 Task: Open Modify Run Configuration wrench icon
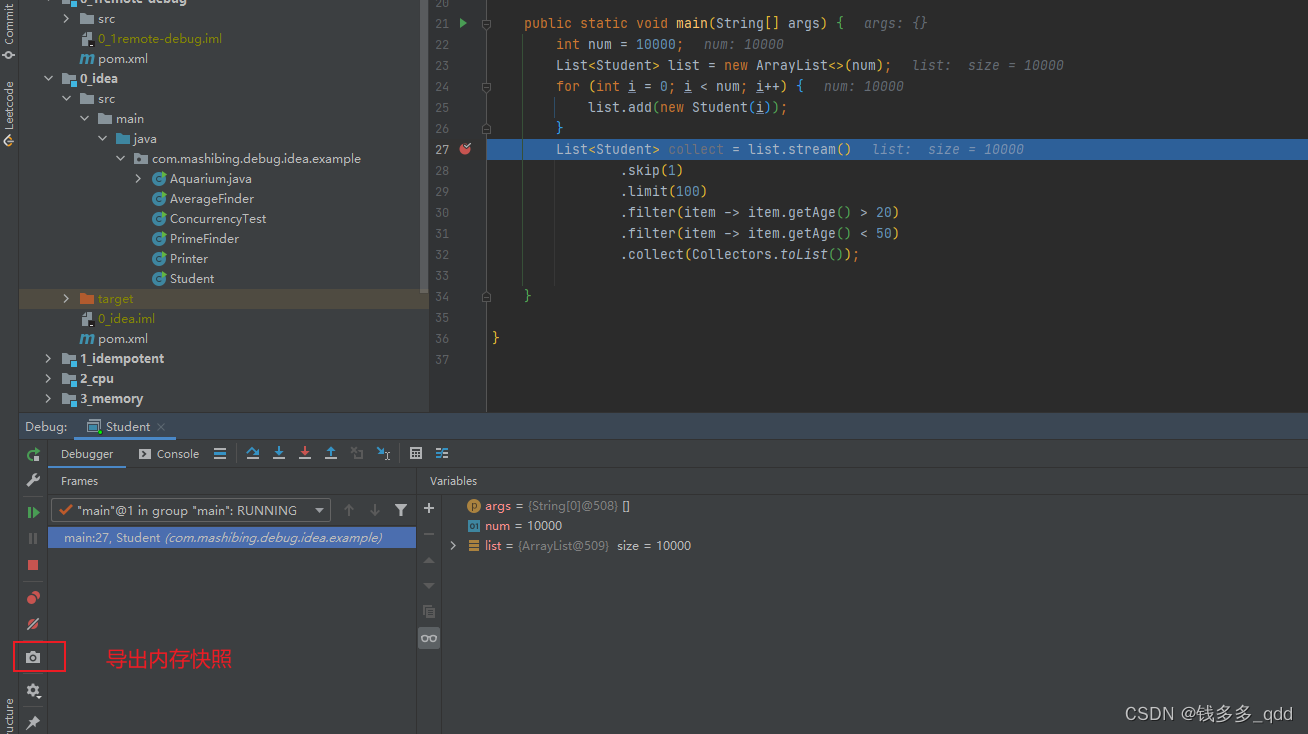point(33,480)
